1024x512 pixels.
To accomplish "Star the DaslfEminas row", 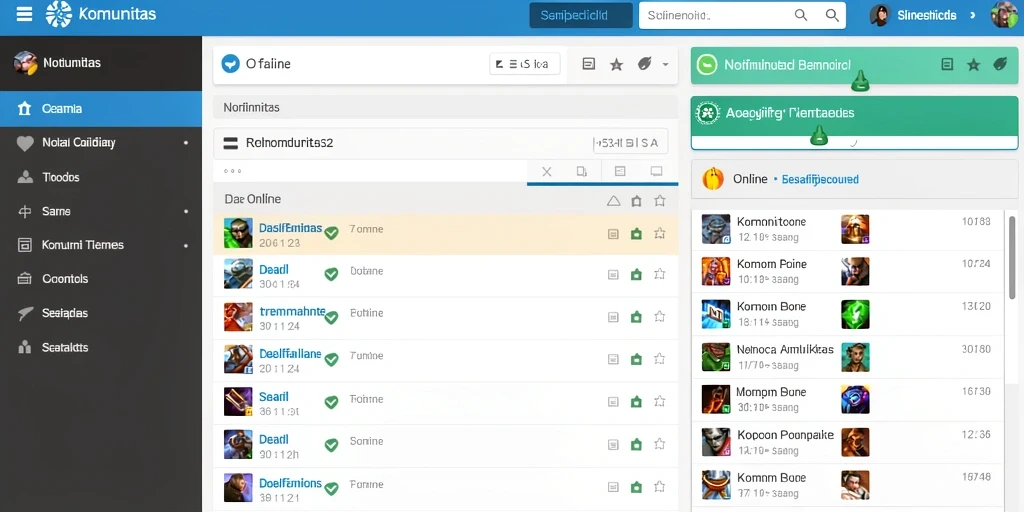I will click(x=660, y=233).
